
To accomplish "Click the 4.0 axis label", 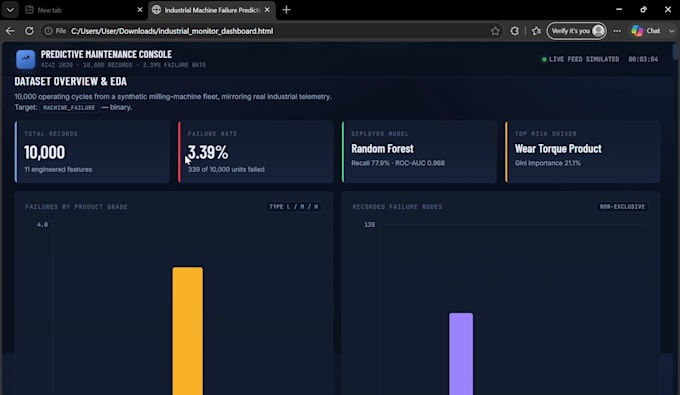I will click(x=42, y=224).
